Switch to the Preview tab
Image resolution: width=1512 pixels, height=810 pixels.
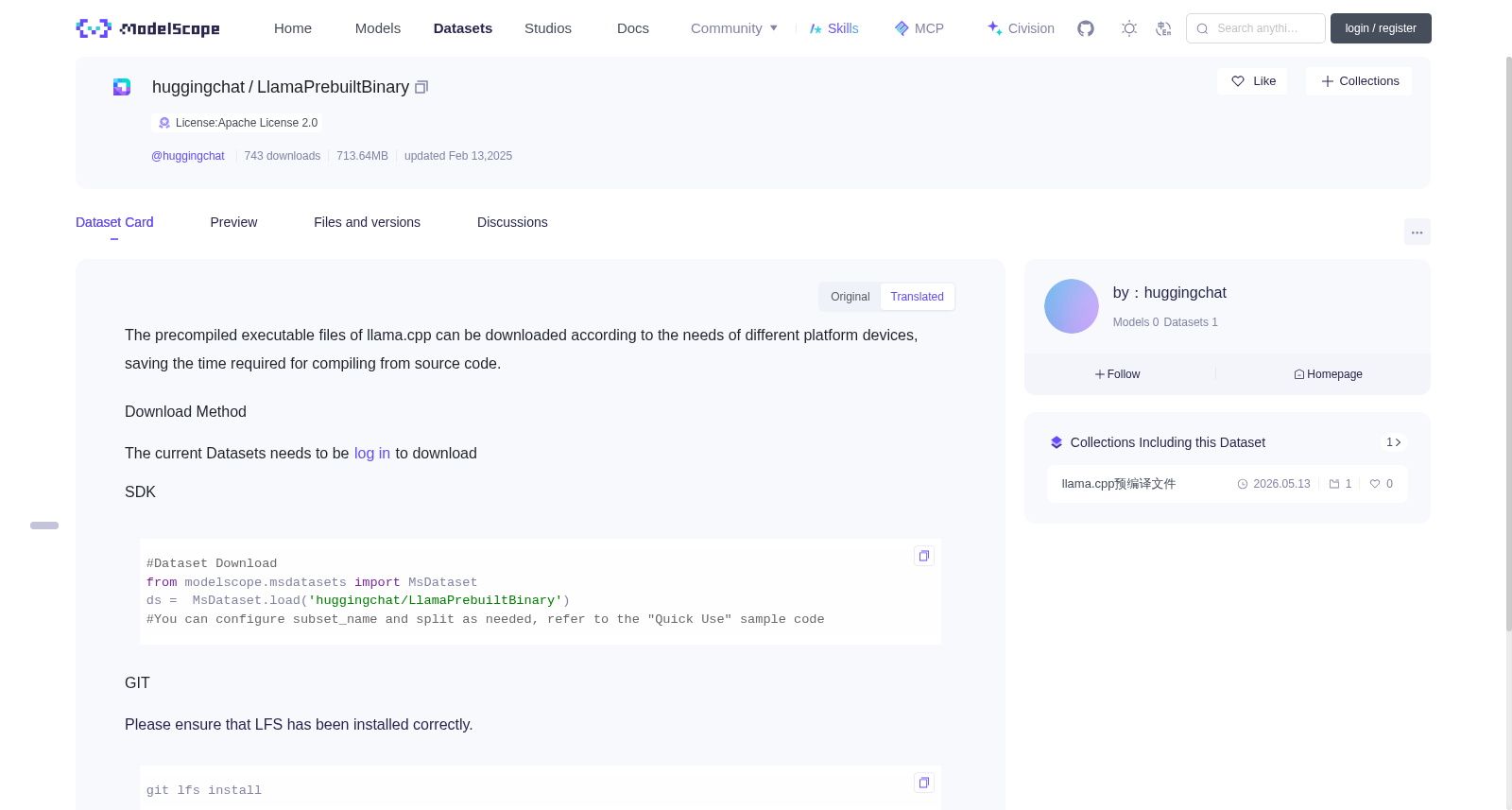point(233,222)
